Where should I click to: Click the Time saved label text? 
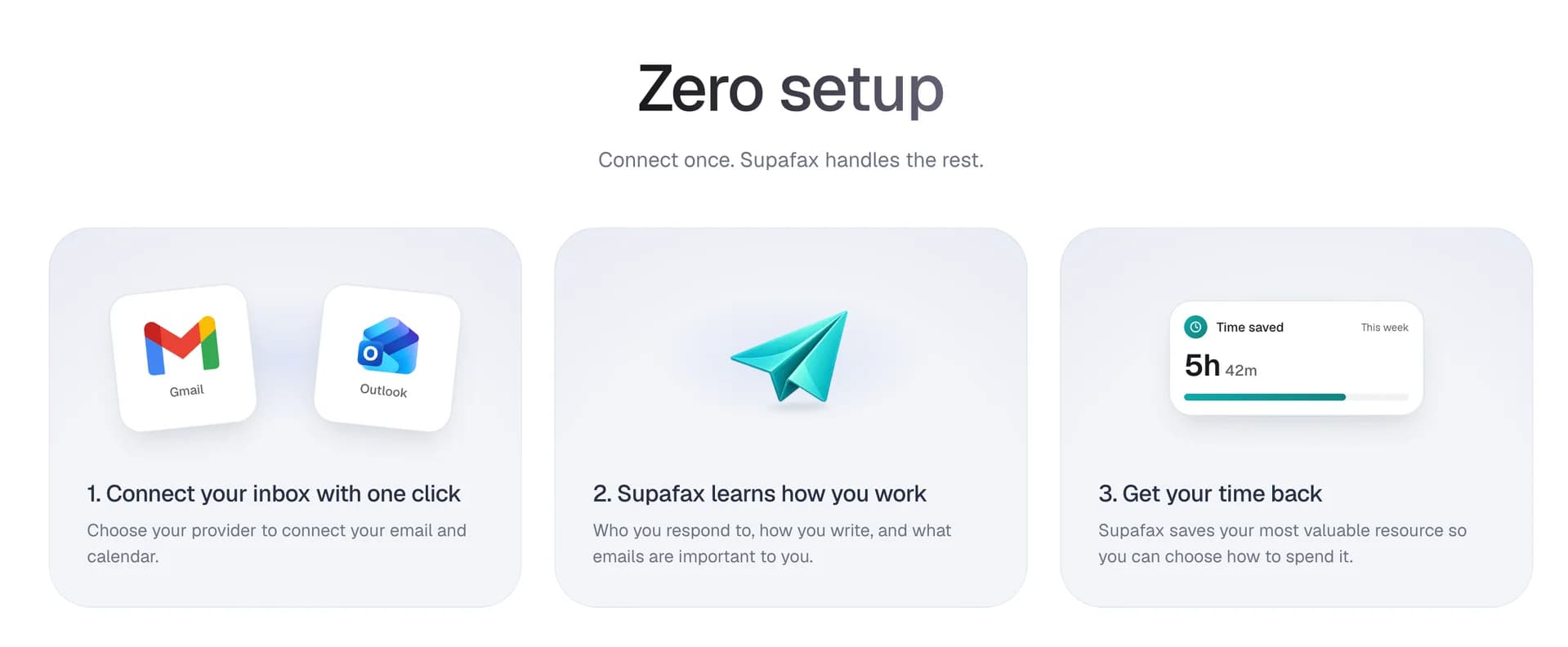coord(1249,327)
